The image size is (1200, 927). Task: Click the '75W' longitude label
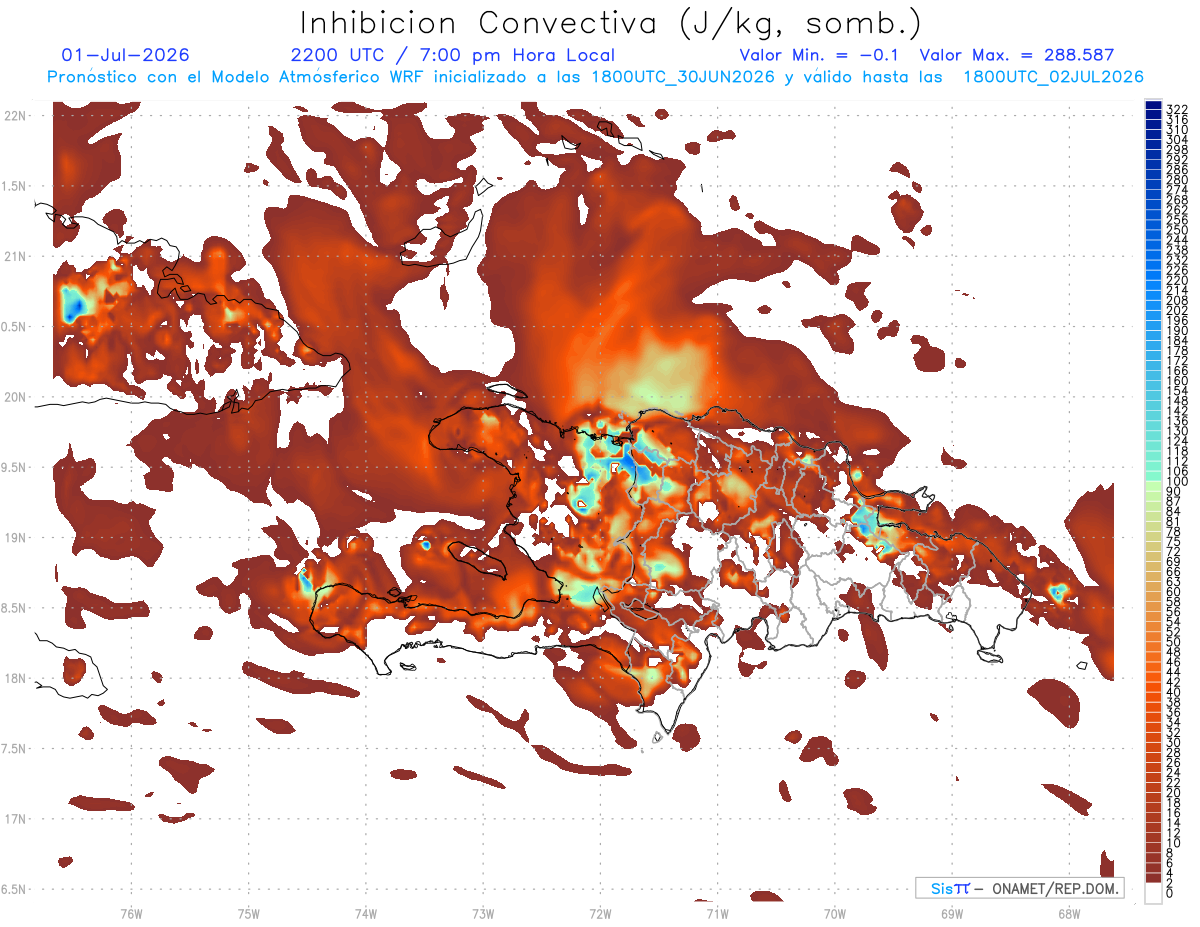point(248,913)
